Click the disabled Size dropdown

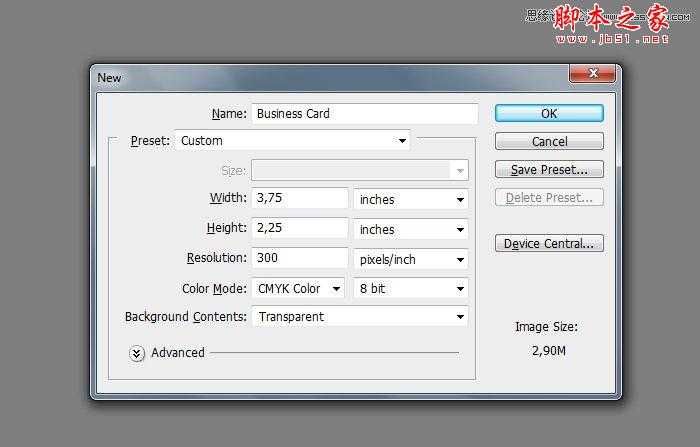[x=359, y=171]
